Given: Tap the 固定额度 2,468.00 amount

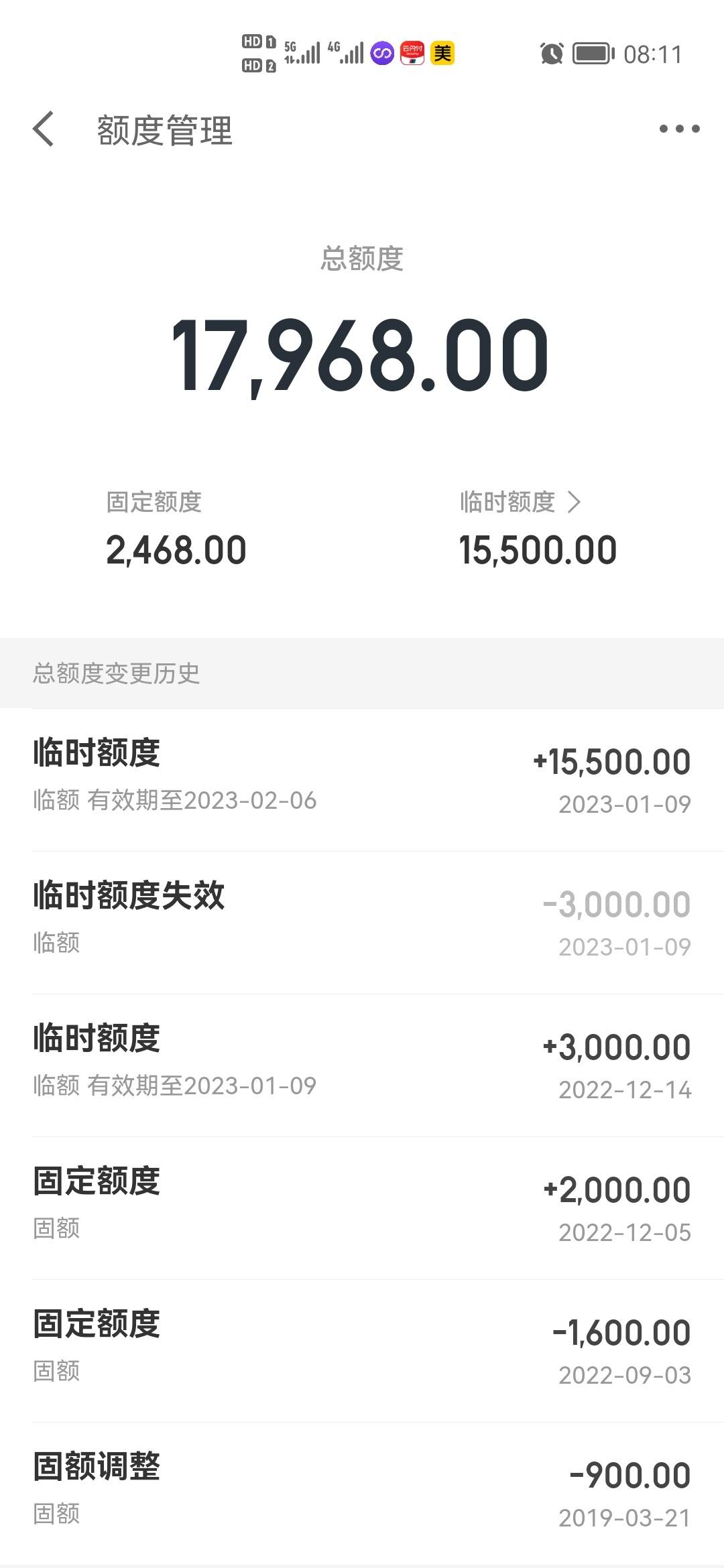Looking at the screenshot, I should 176,550.
